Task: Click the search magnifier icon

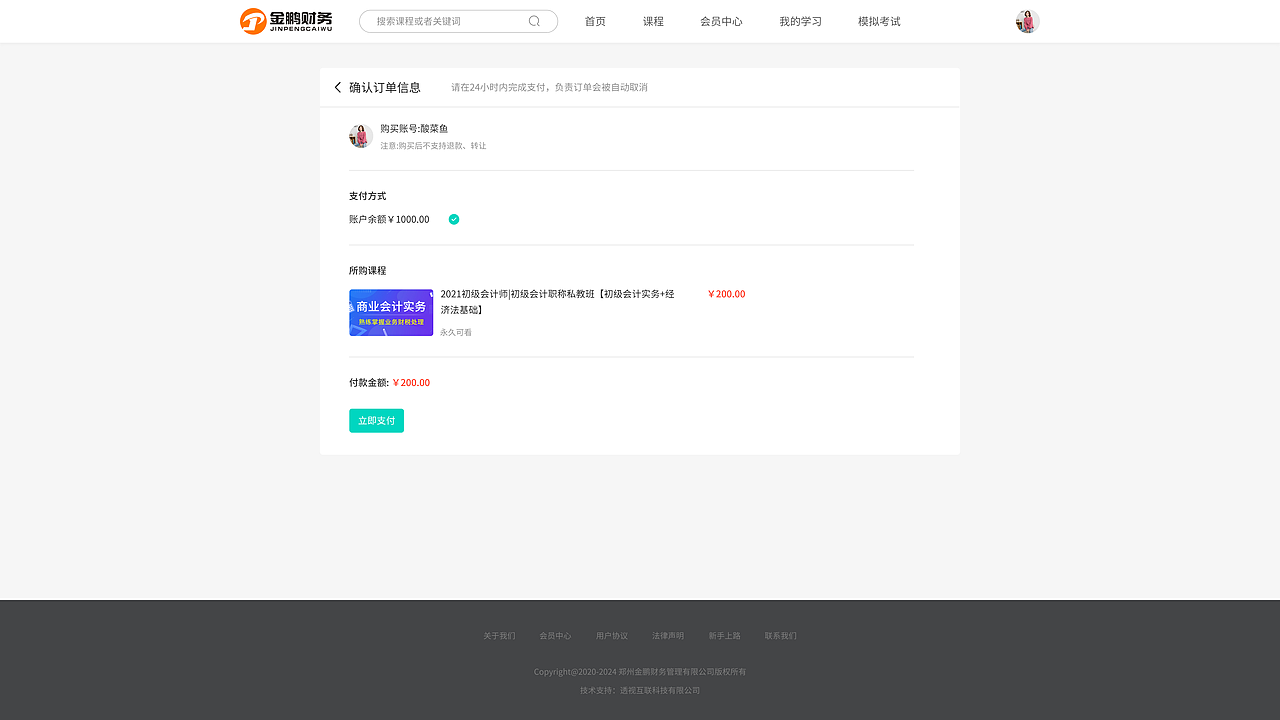Action: [533, 20]
